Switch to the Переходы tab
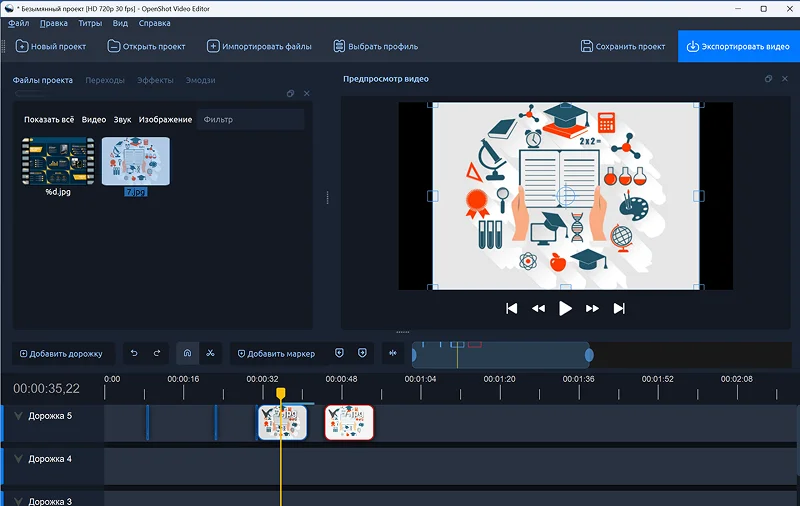 click(x=105, y=80)
